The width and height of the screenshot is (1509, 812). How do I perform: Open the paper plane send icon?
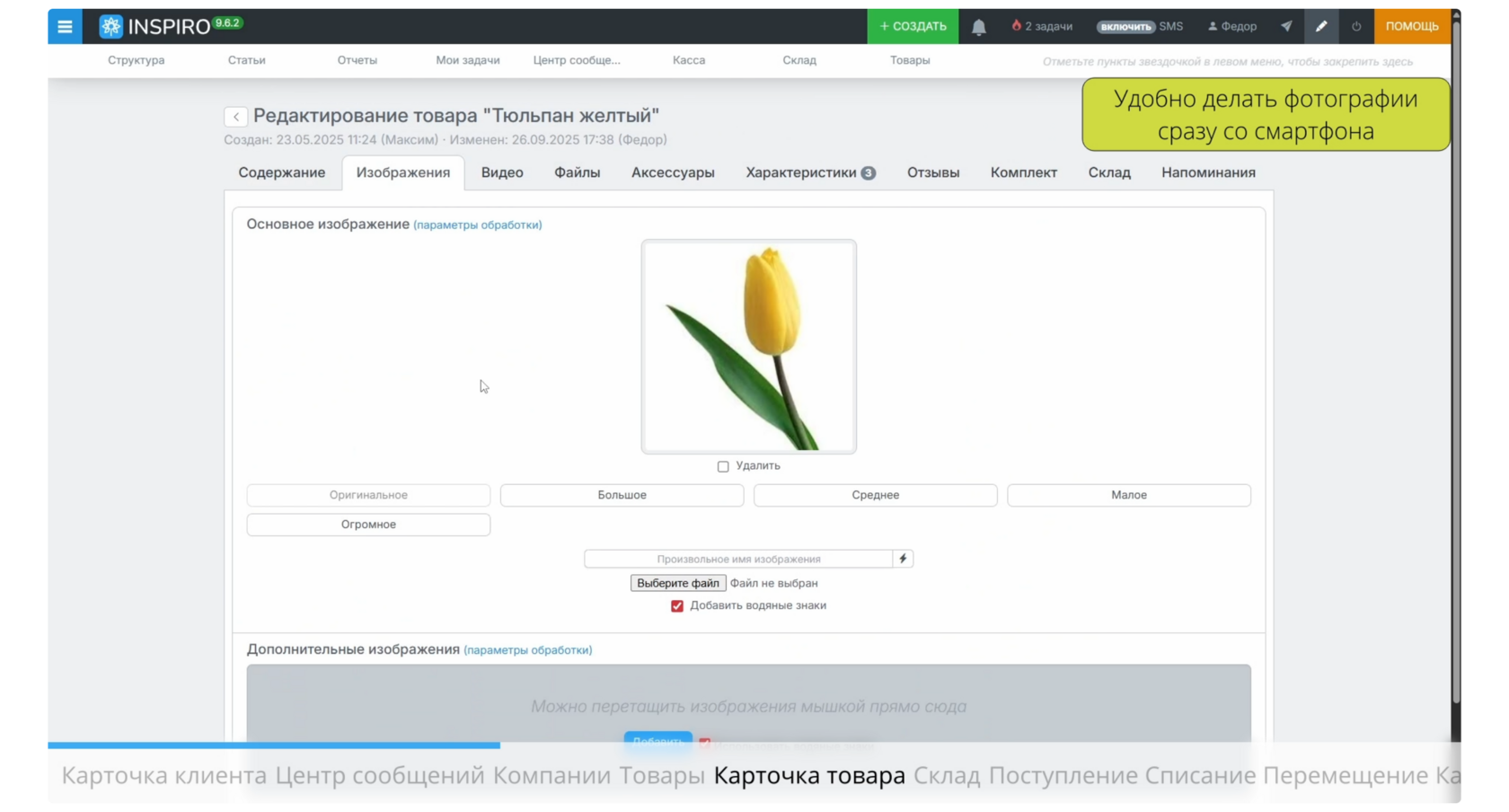click(x=1286, y=26)
